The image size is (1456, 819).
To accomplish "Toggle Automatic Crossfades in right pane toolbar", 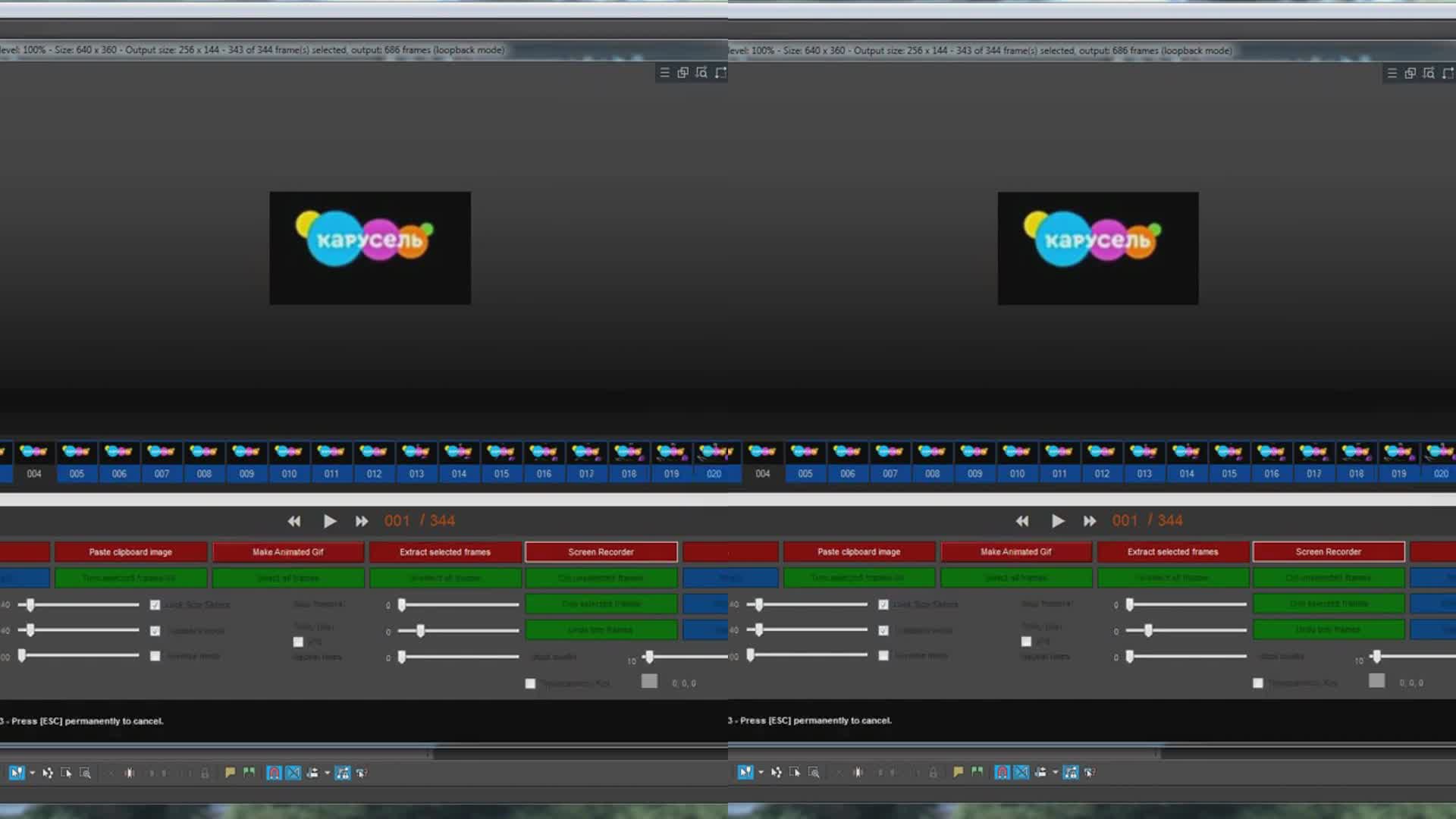I will click(1021, 772).
